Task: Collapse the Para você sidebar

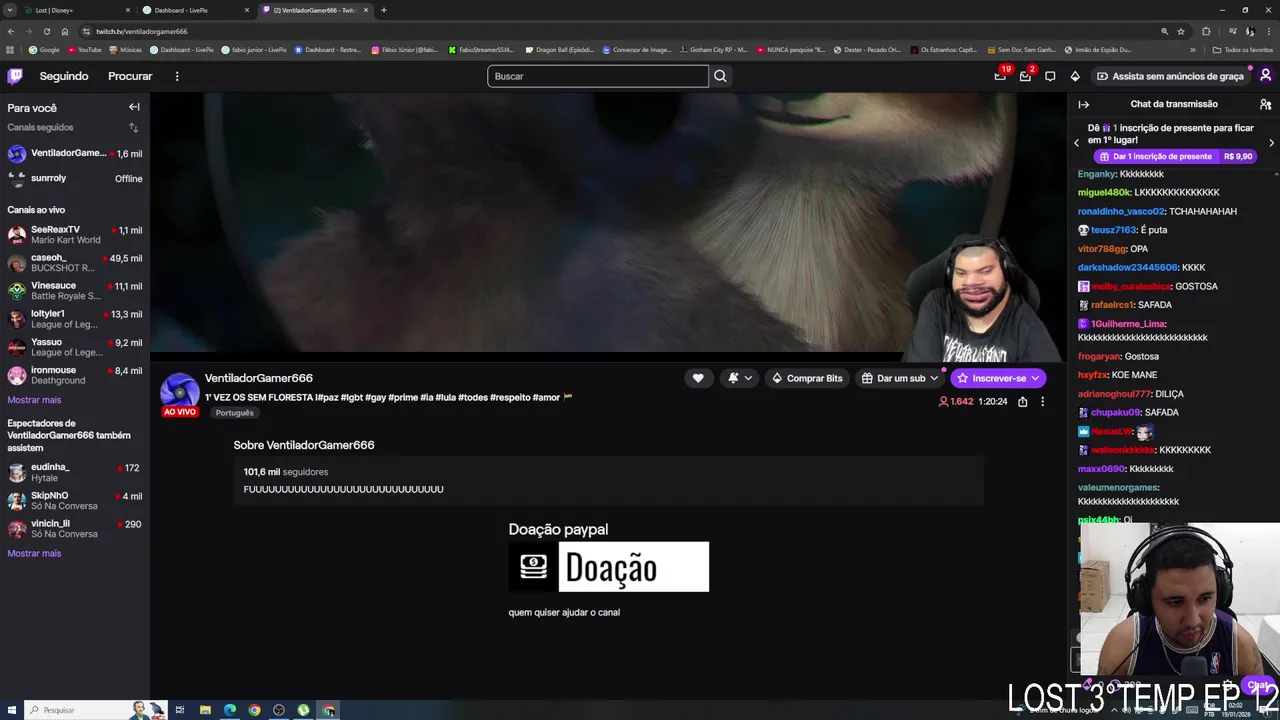Action: point(134,107)
